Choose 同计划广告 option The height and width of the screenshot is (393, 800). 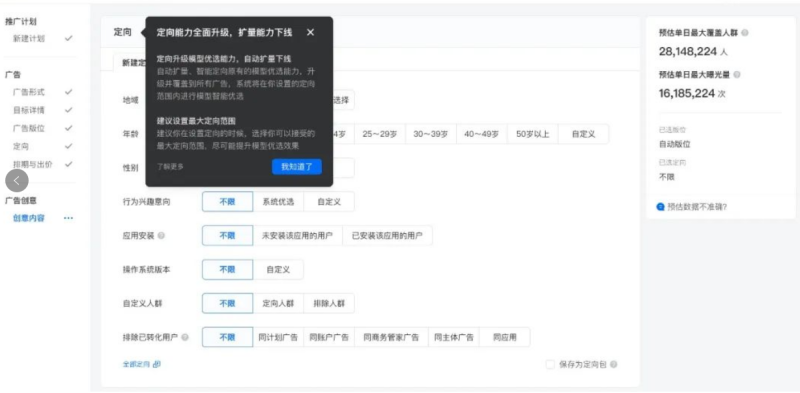pos(278,337)
